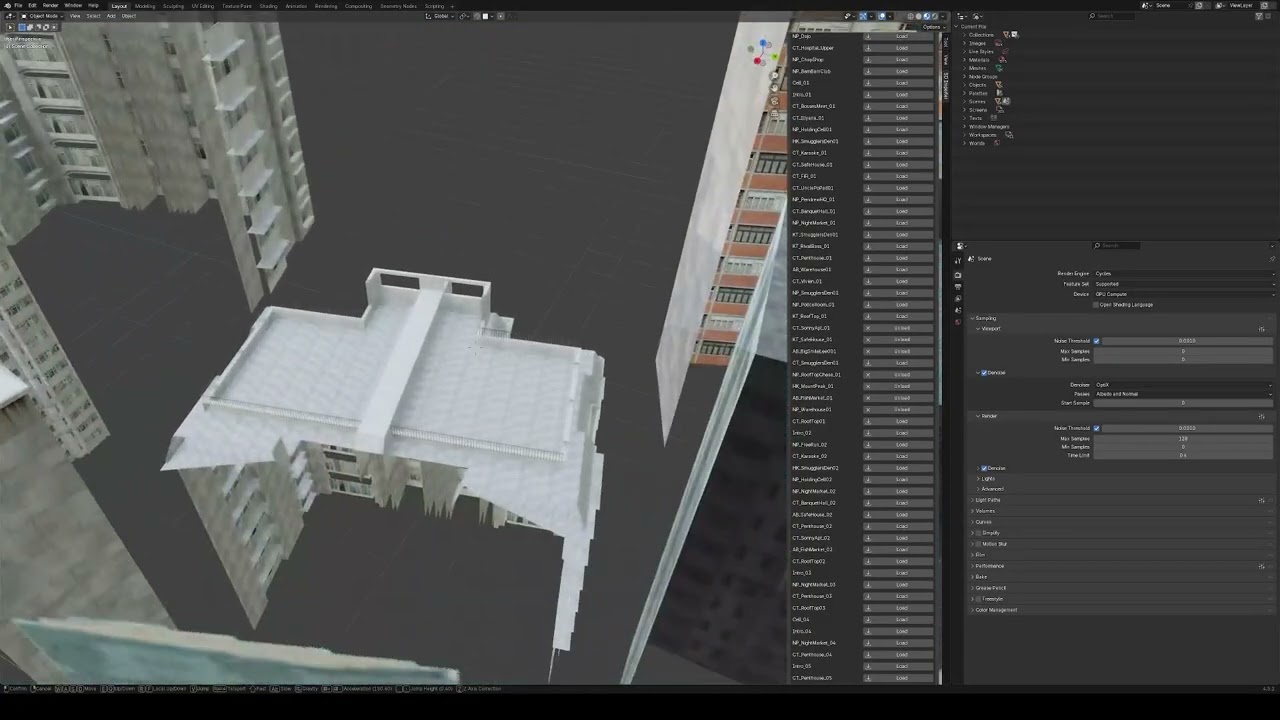Viewport: 1280px width, 720px height.
Task: Toggle viewport overlays
Action: 881,16
